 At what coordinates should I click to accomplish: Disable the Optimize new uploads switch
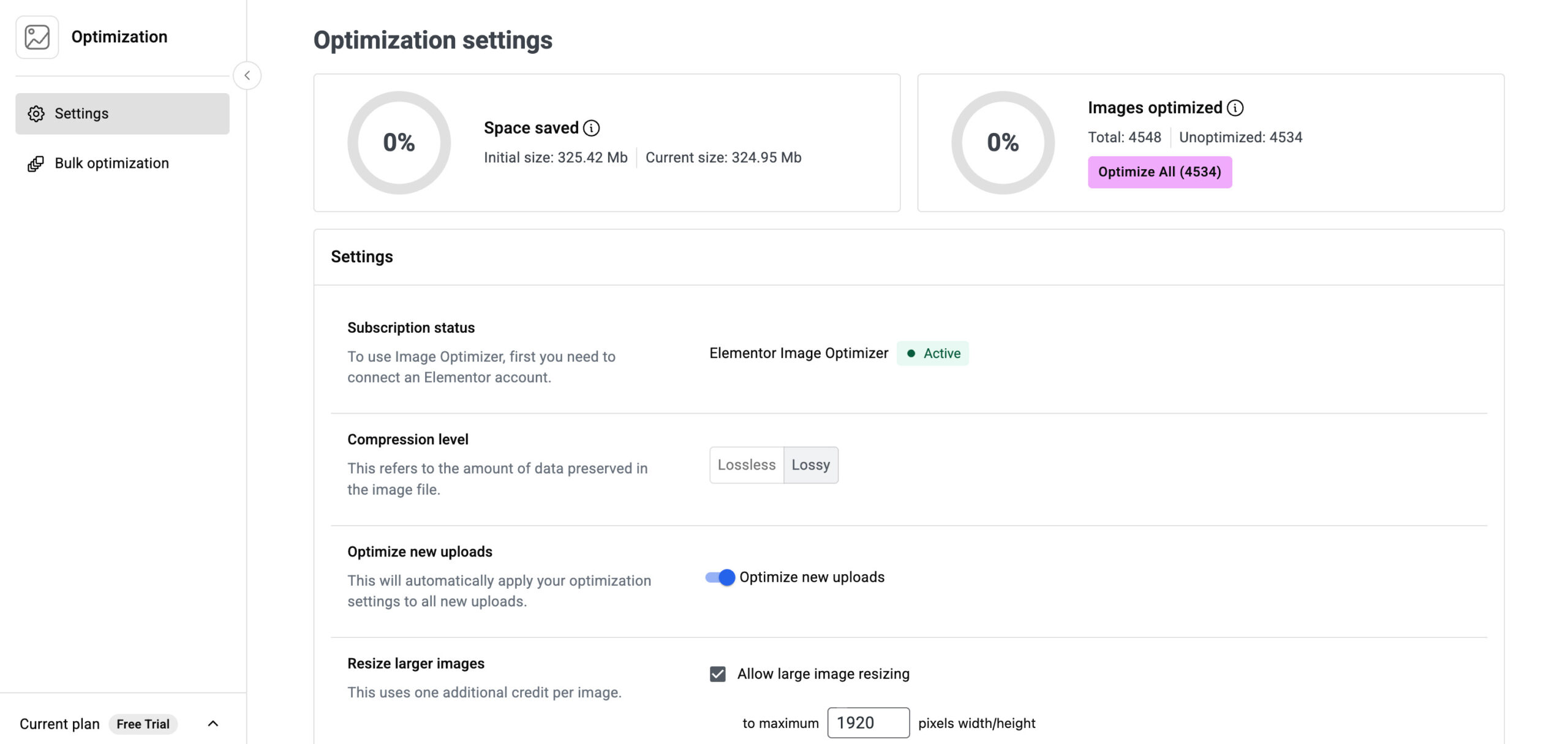(720, 577)
